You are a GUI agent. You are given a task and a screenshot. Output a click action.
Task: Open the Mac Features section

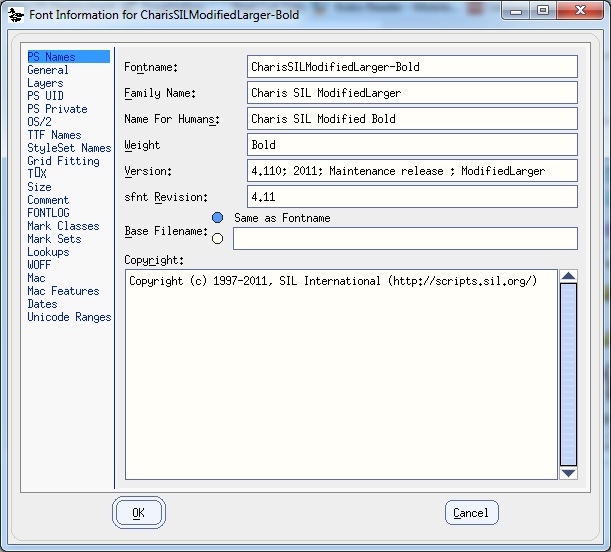coord(64,291)
